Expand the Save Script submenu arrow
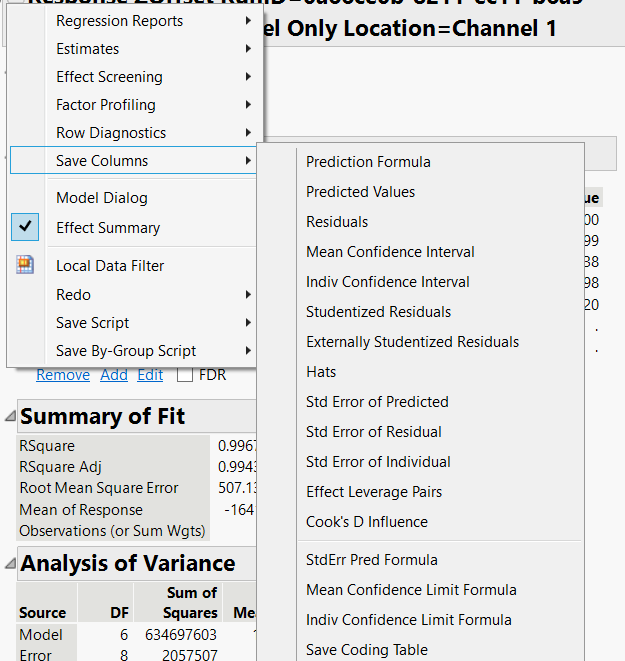 247,323
